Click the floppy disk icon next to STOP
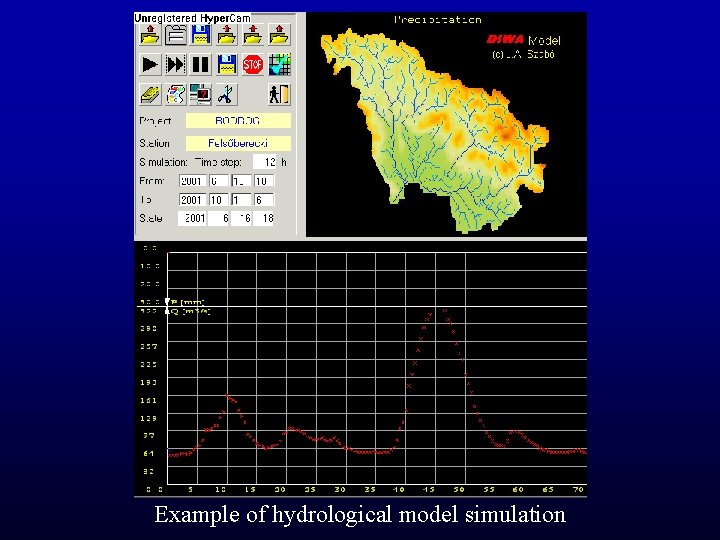This screenshot has width=720, height=540. coord(227,64)
